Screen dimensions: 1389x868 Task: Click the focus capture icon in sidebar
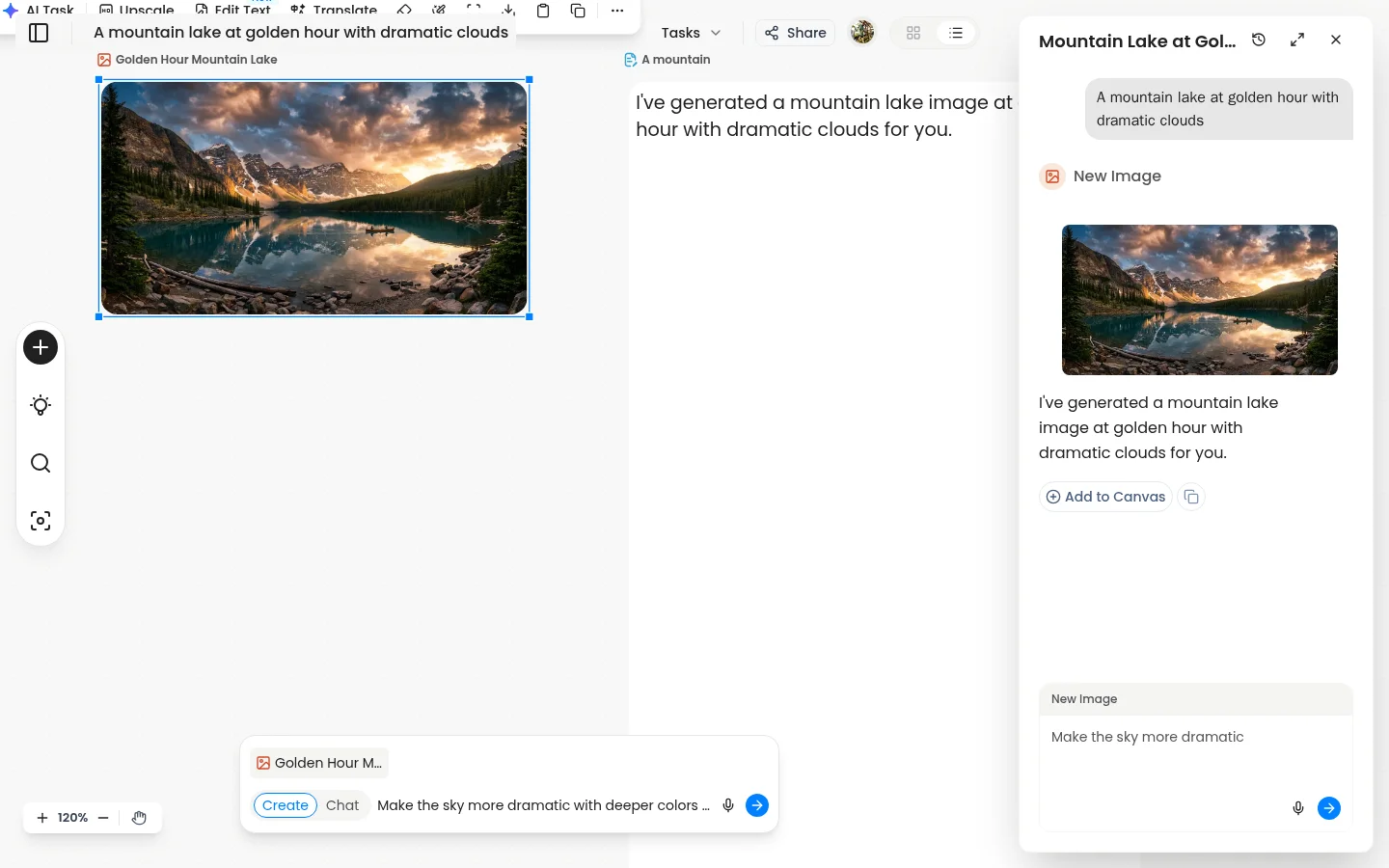[41, 521]
